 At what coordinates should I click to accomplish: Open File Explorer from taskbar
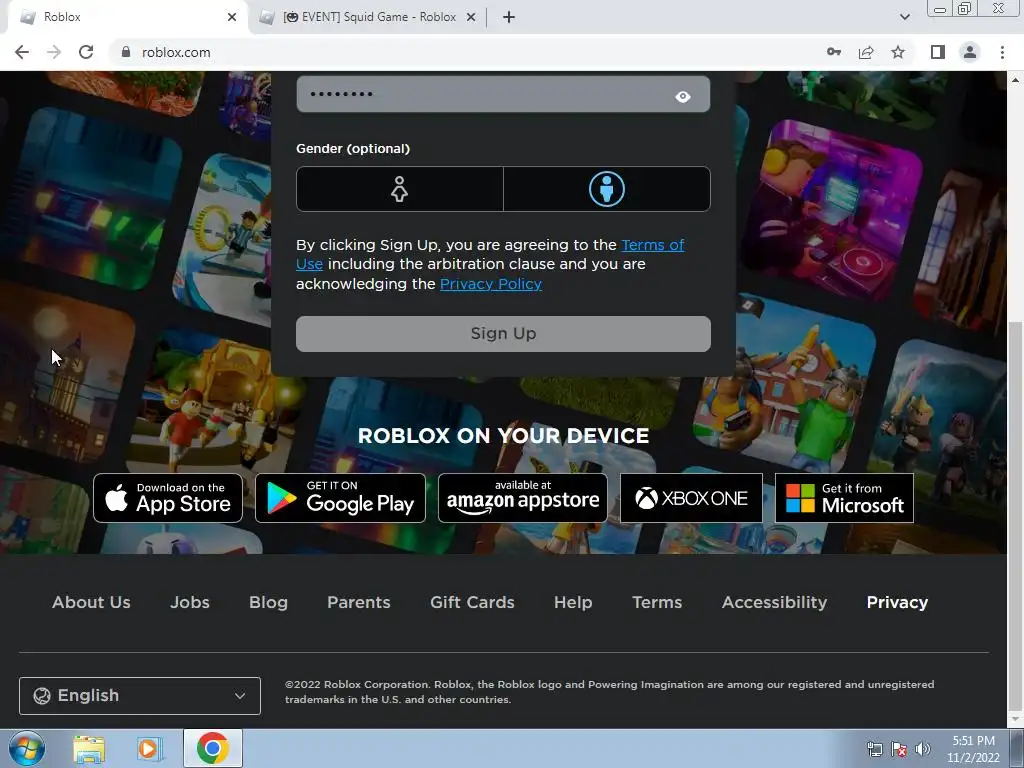click(89, 748)
